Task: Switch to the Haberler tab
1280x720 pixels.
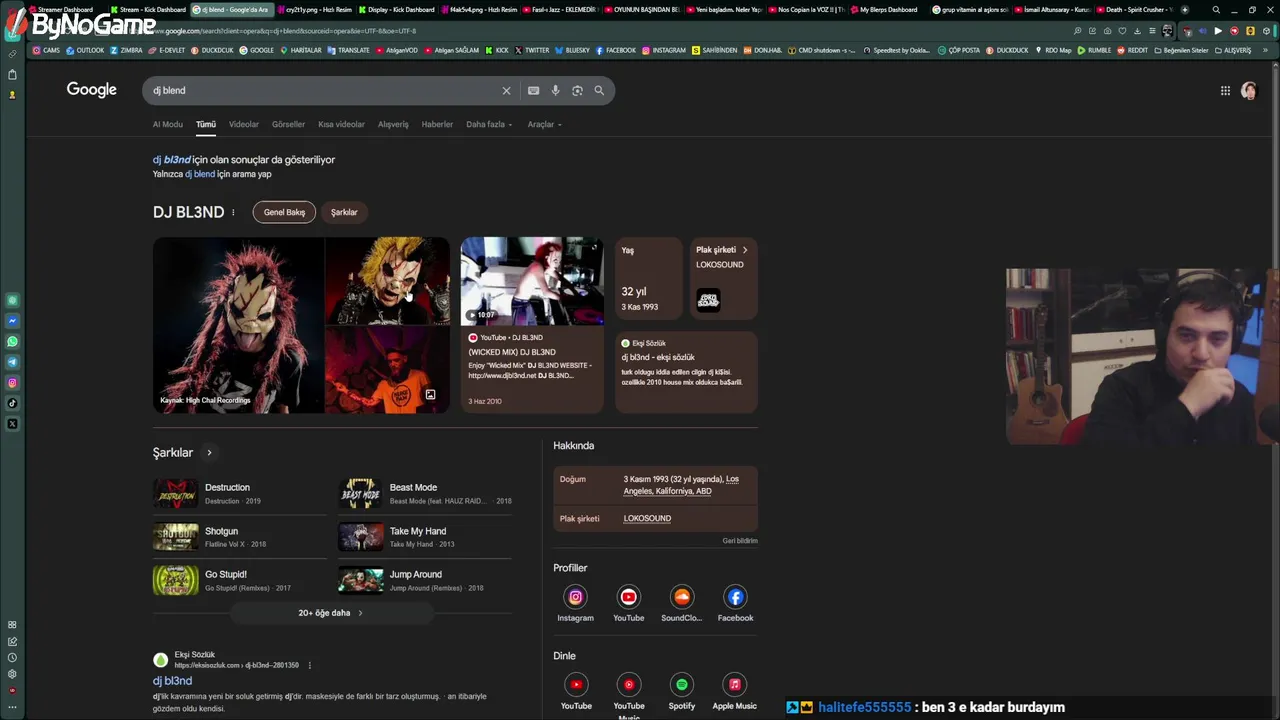Action: tap(437, 125)
